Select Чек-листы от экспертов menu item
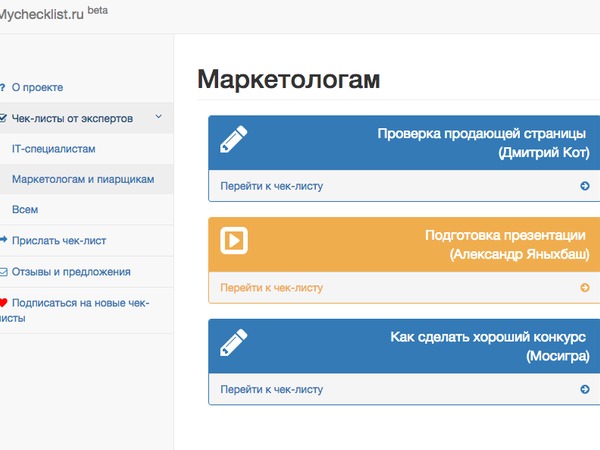600x450 pixels. click(72, 119)
